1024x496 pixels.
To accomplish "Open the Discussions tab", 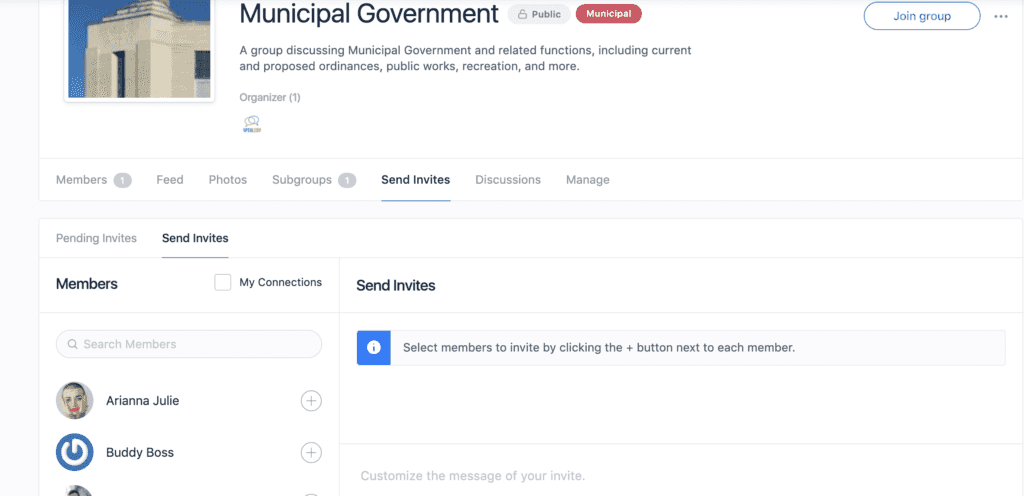I will pos(508,179).
